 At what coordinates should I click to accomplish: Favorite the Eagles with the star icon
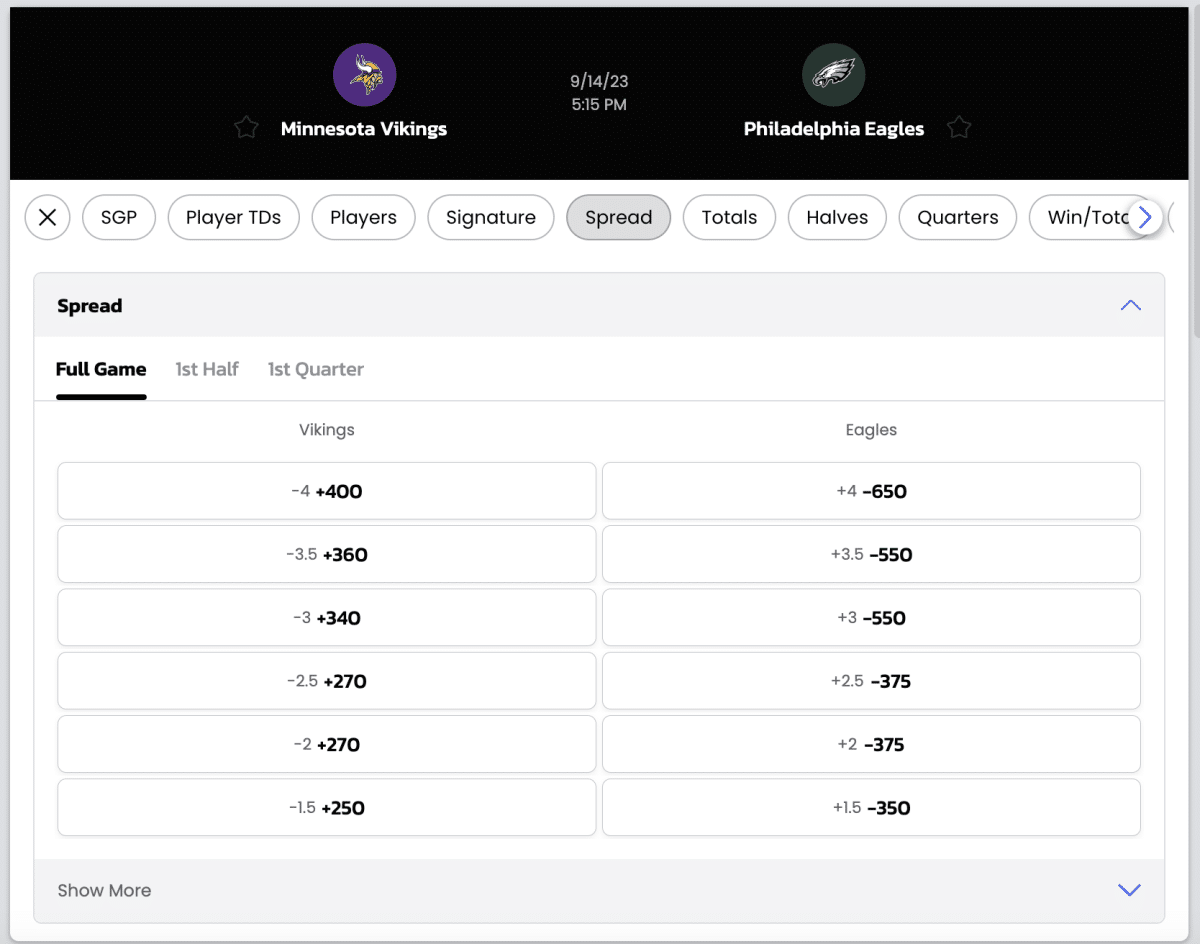(958, 127)
